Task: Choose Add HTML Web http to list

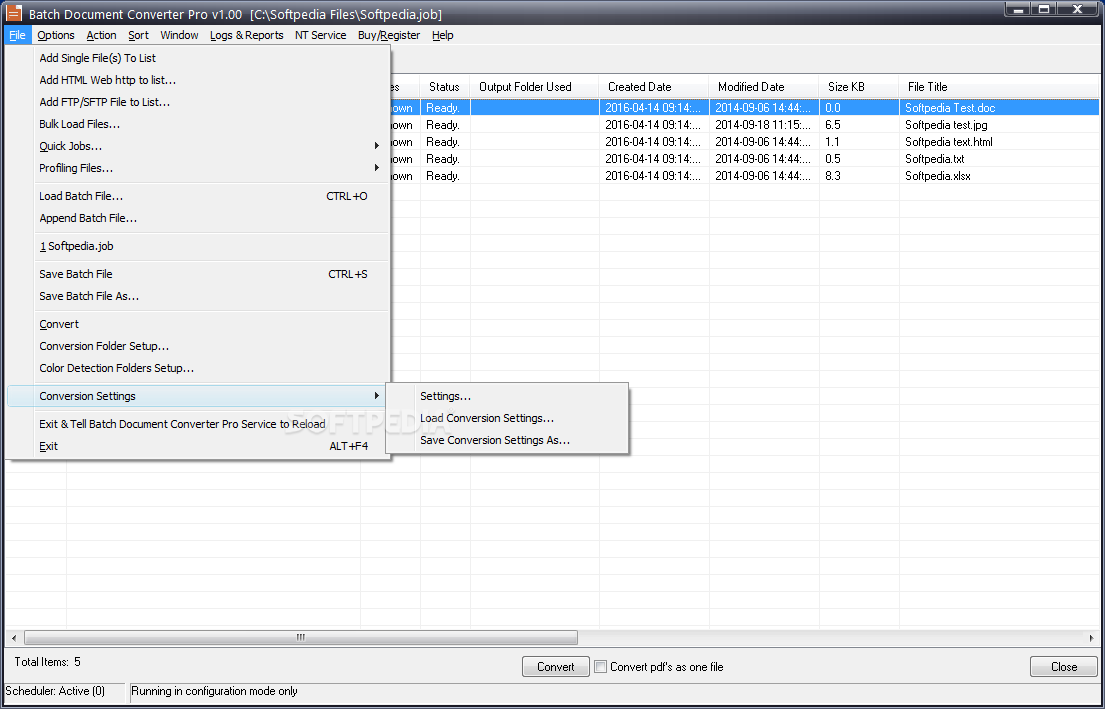Action: coord(197,80)
